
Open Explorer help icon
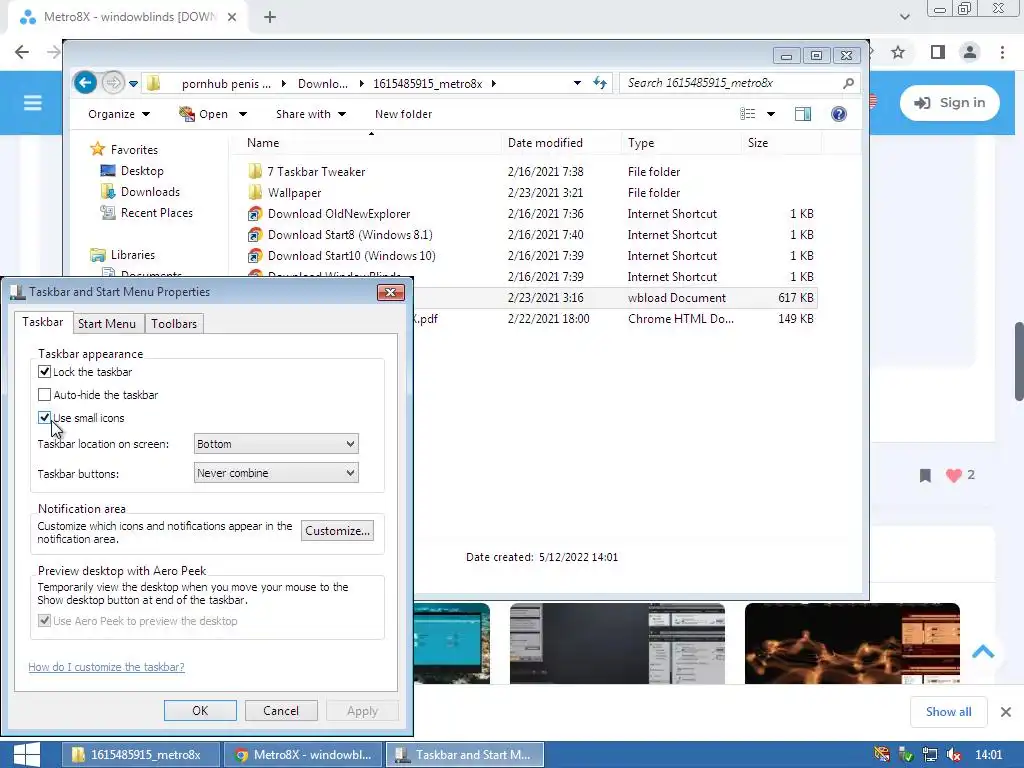(x=839, y=114)
